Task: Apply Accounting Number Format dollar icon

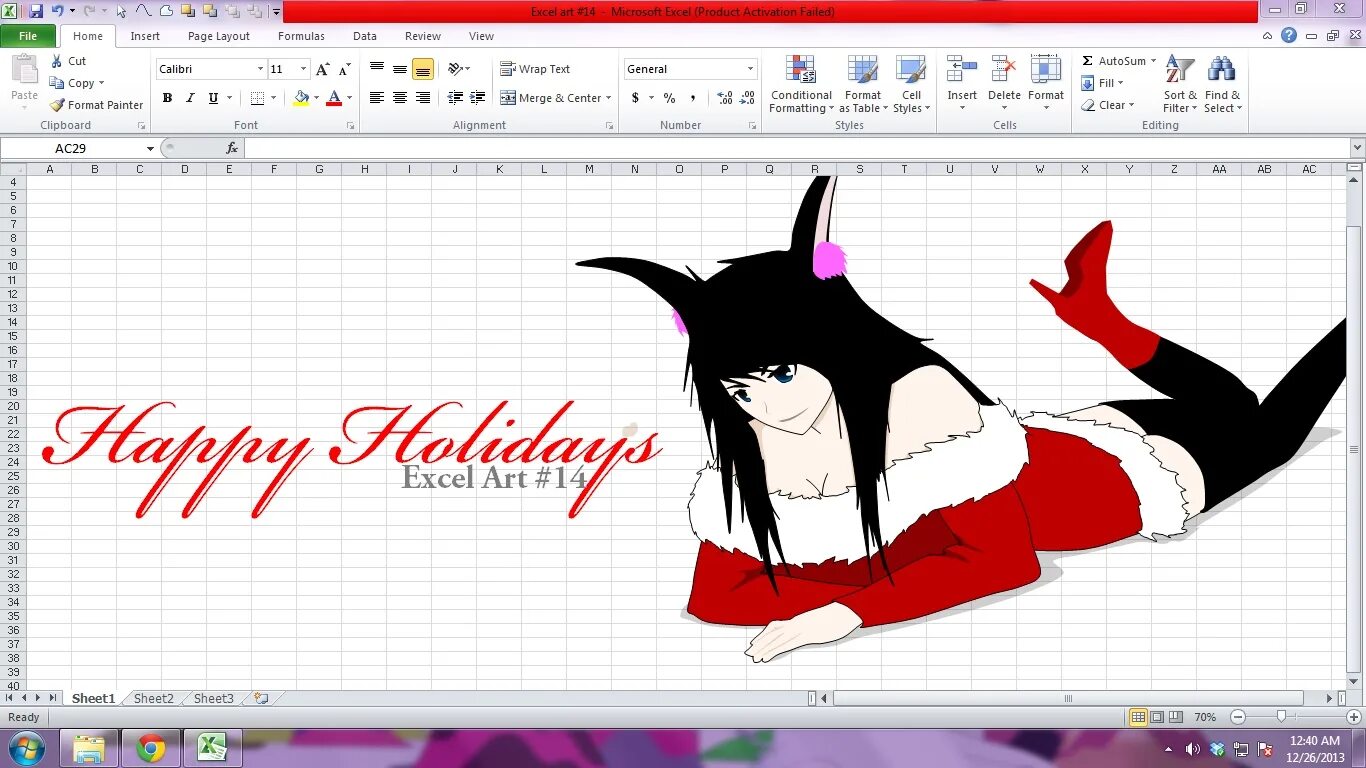Action: [x=635, y=98]
